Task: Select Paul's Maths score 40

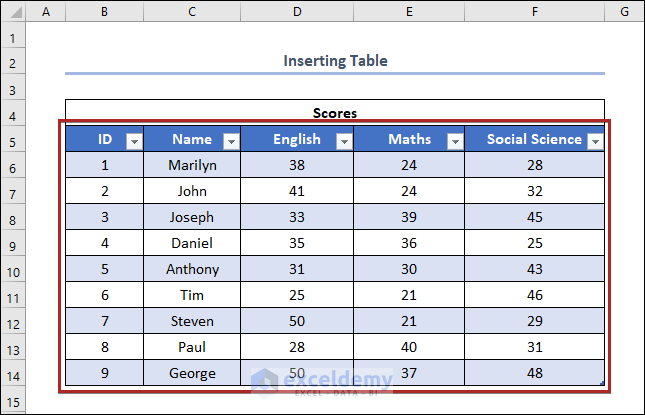Action: click(408, 347)
